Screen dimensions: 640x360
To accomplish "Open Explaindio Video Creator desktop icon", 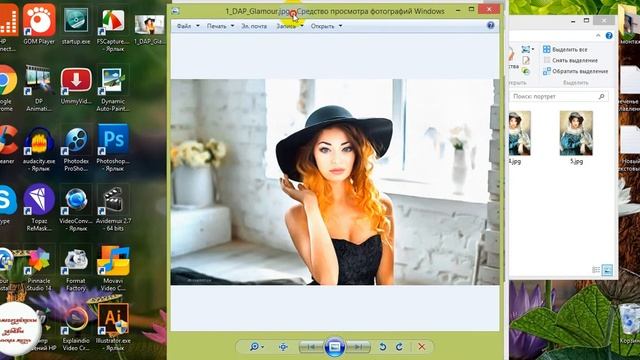I will 76,328.
